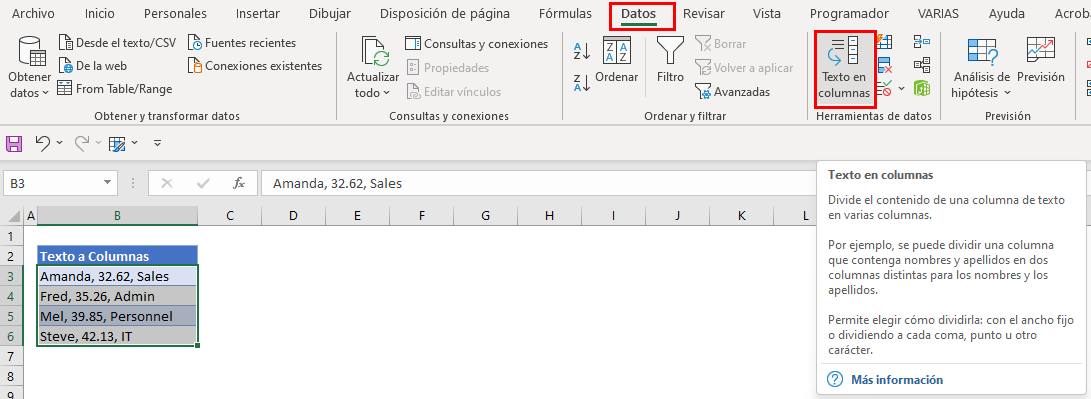1091x399 pixels.
Task: Toggle the Filtro funnel button
Action: click(x=671, y=61)
